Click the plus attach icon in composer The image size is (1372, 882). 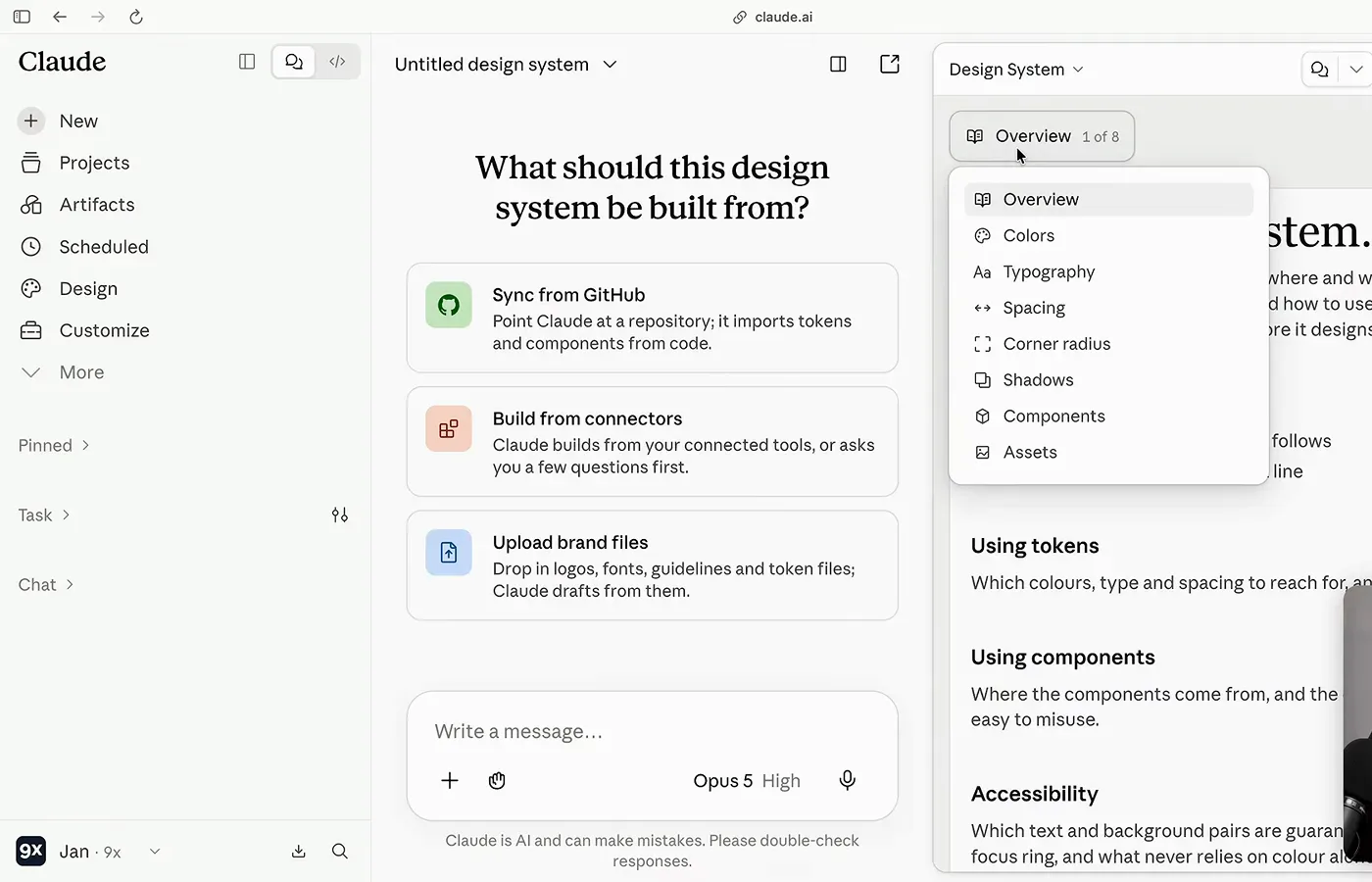(450, 781)
